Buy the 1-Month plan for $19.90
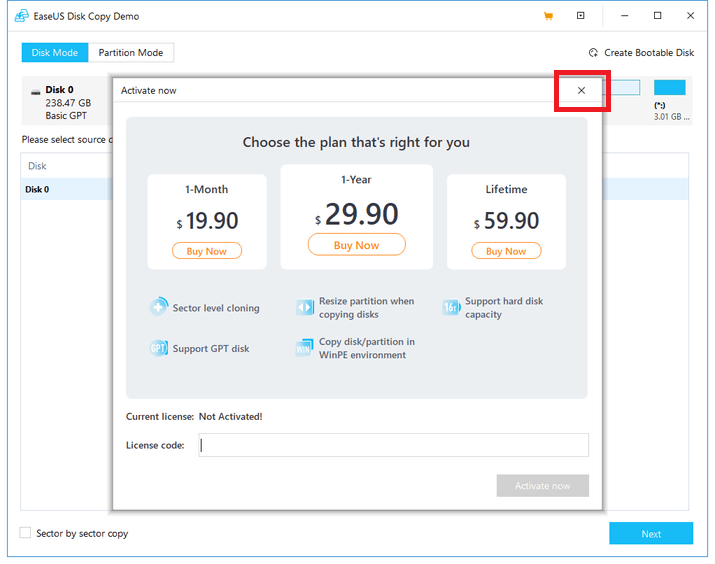 tap(207, 251)
